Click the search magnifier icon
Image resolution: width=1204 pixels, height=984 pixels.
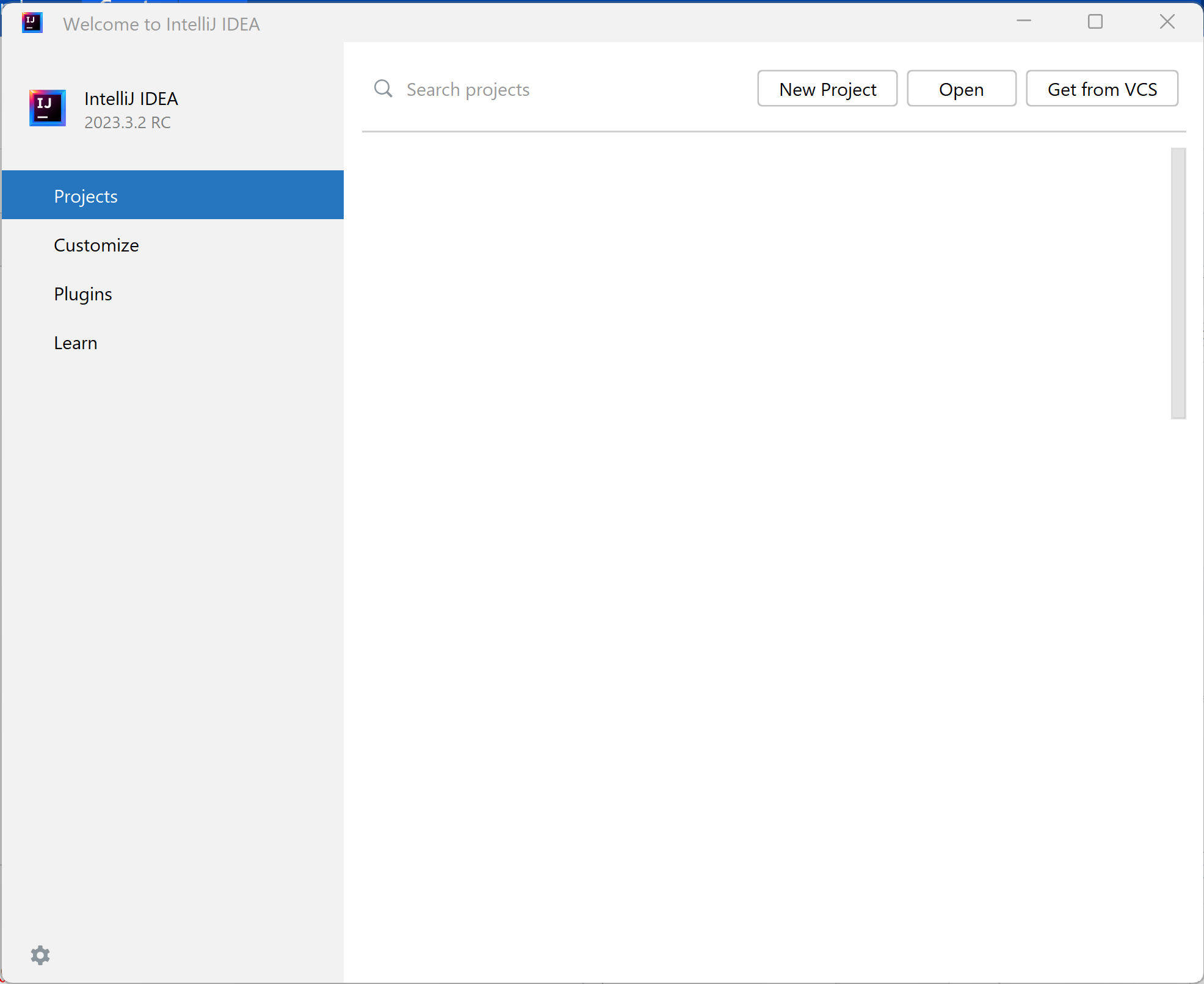click(383, 89)
